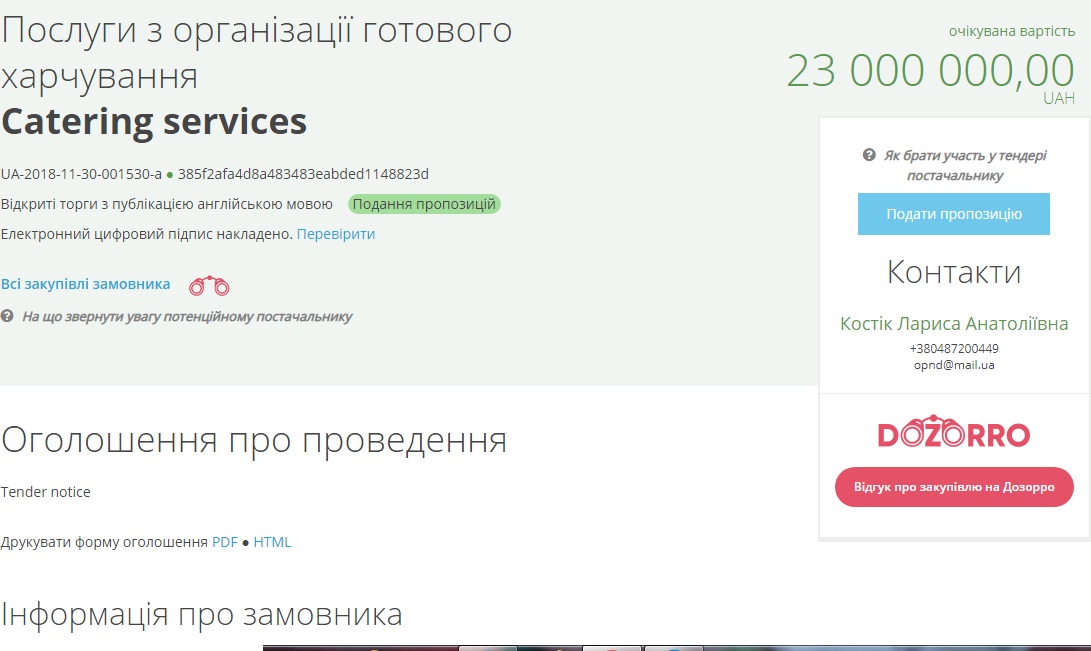1091x651 pixels.
Task: Click question mark icon beside 'На що звернути увагу'
Action: click(x=7, y=316)
